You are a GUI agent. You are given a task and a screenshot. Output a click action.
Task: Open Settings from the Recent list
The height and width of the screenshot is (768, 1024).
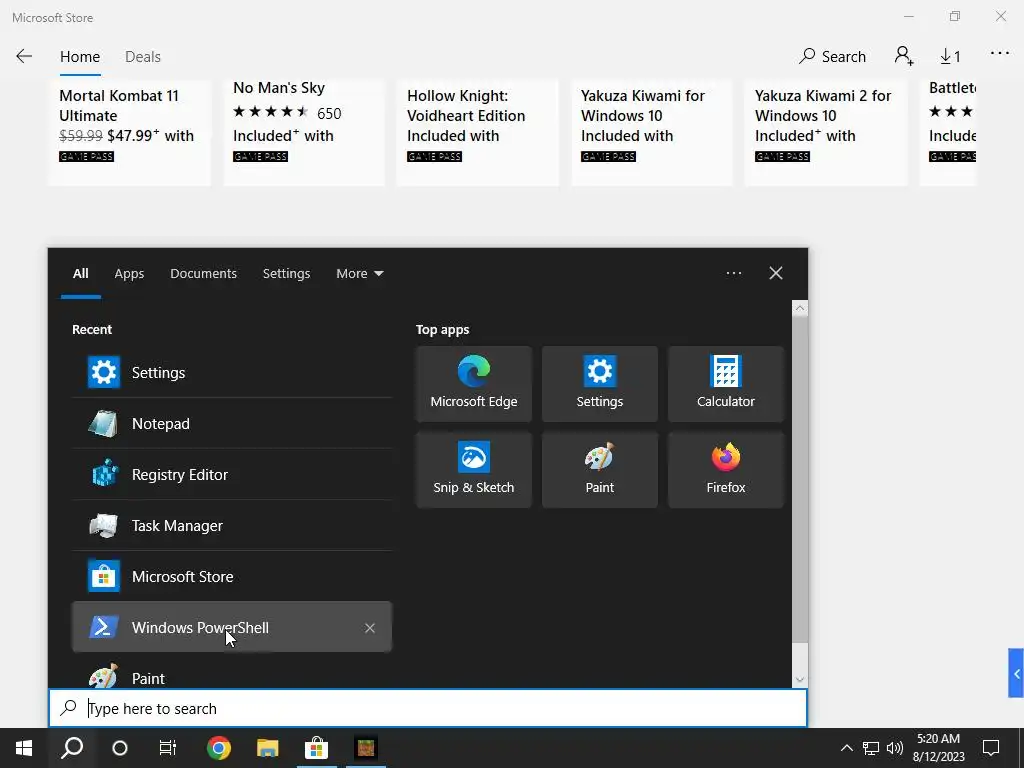(x=232, y=372)
